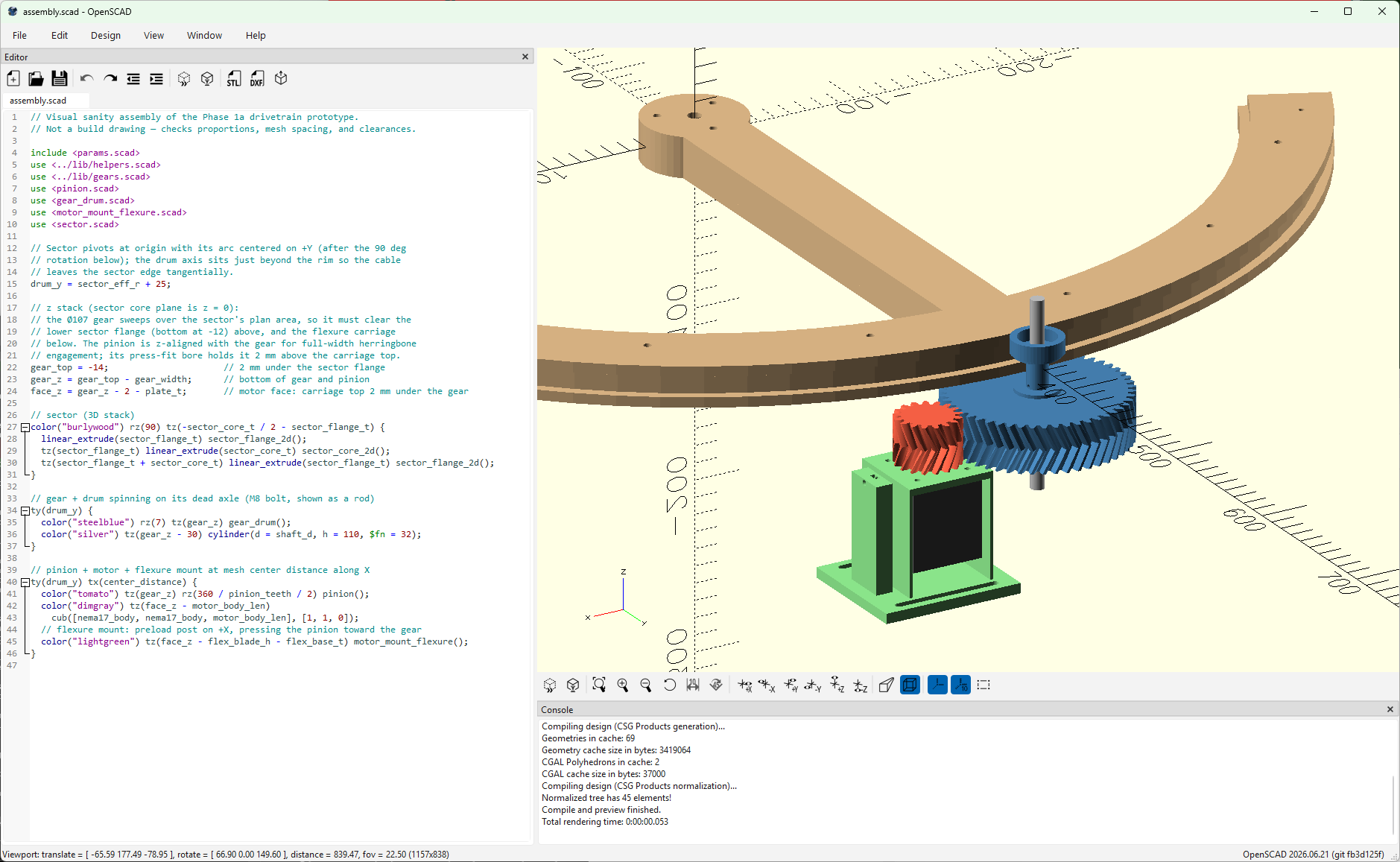Switch to the -Y axis view
The width and height of the screenshot is (1400, 862).
(814, 685)
